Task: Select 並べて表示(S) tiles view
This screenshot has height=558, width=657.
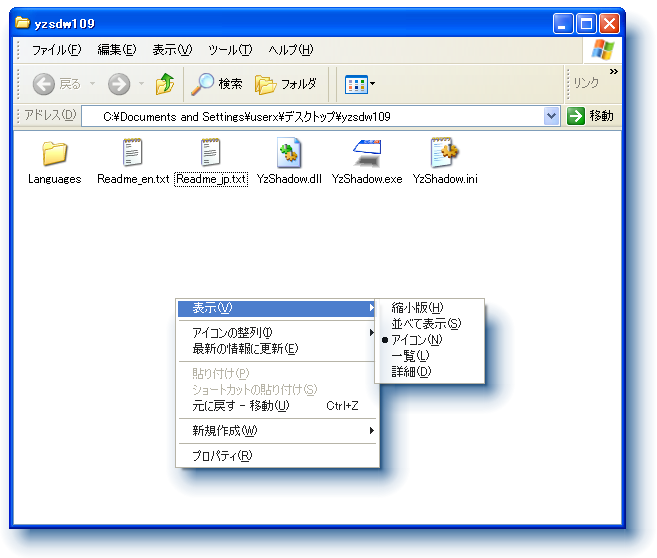Action: click(x=430, y=323)
